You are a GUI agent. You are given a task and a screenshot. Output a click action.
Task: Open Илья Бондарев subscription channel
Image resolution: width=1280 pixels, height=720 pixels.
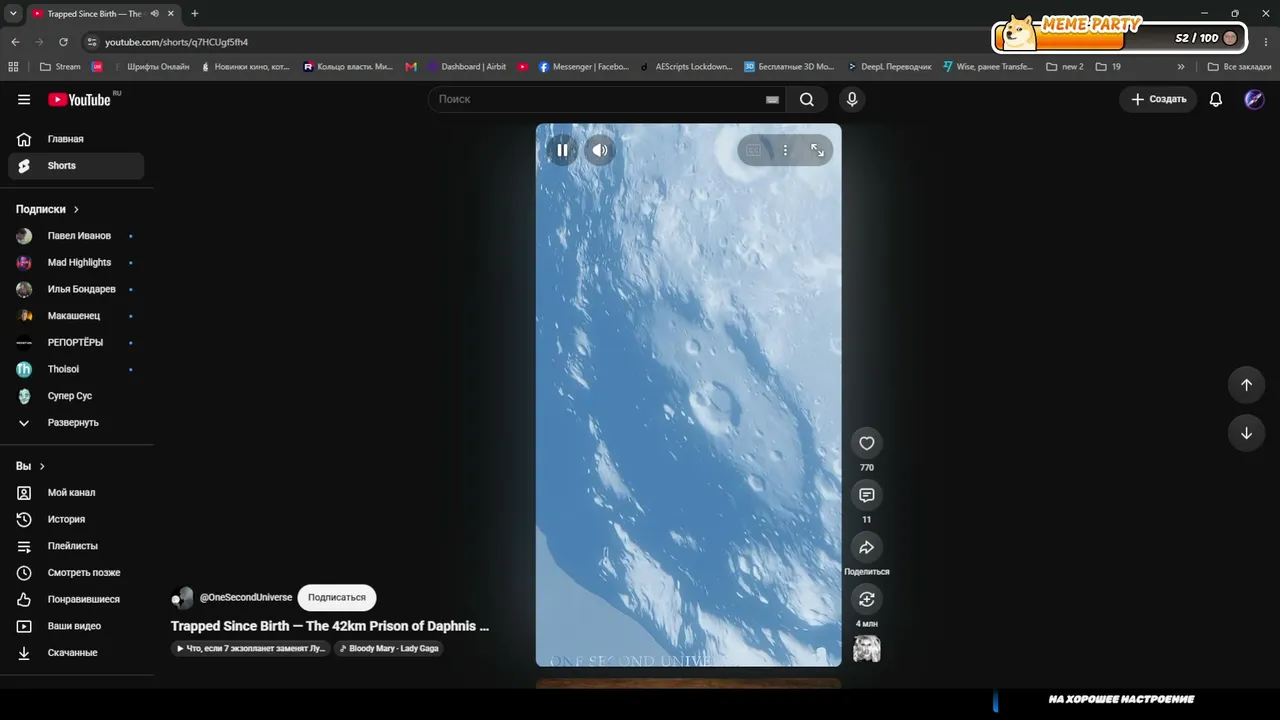(x=76, y=289)
